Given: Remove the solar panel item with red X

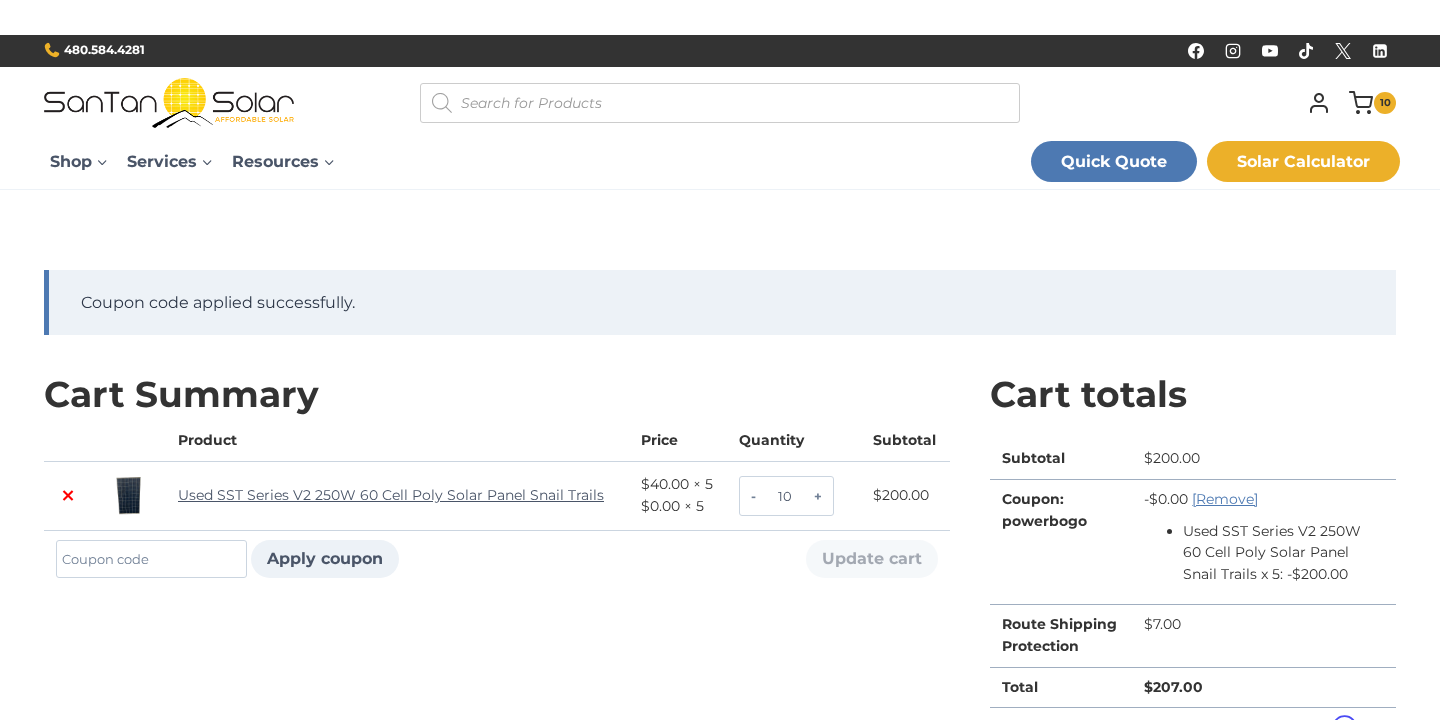Looking at the screenshot, I should tap(68, 496).
